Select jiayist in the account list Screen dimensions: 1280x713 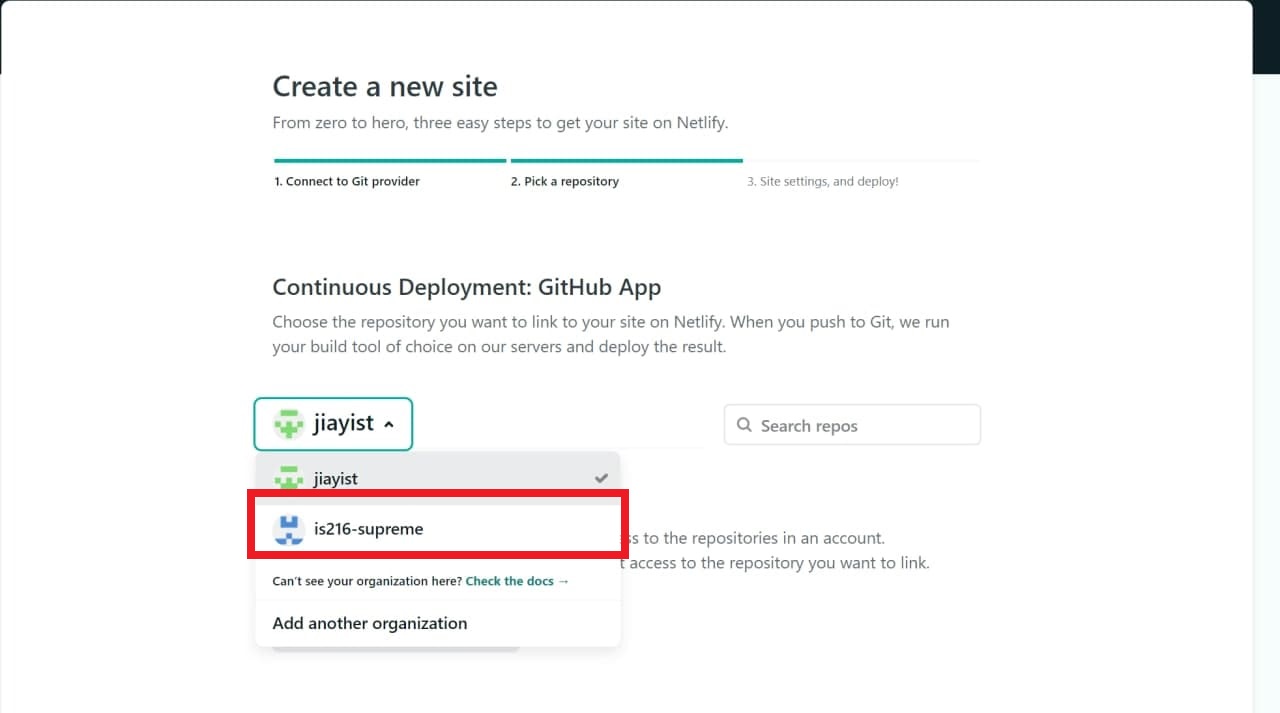[438, 478]
